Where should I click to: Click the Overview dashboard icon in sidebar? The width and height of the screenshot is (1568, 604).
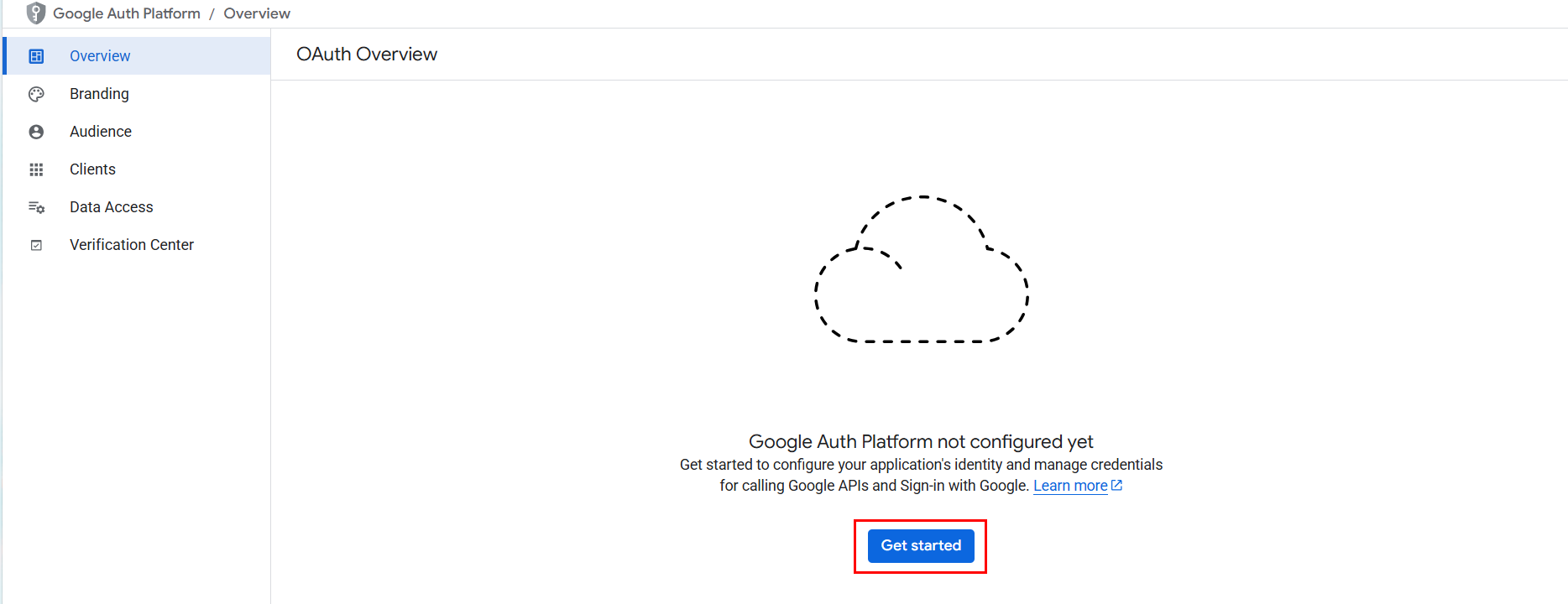click(x=36, y=56)
